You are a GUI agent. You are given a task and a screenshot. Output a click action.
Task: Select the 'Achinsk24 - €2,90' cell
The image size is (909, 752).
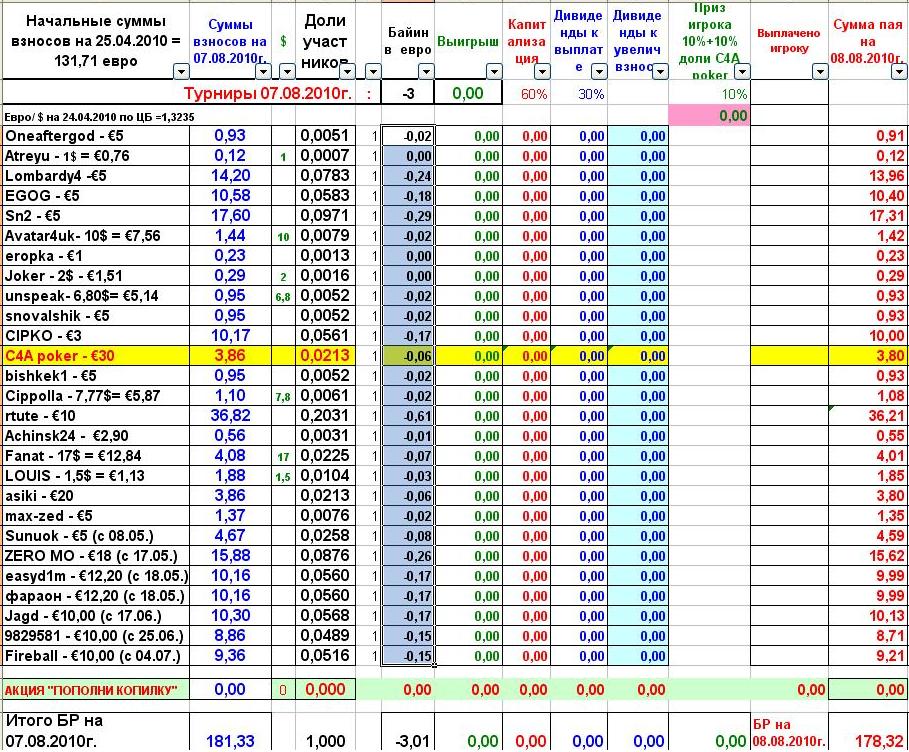coord(96,436)
